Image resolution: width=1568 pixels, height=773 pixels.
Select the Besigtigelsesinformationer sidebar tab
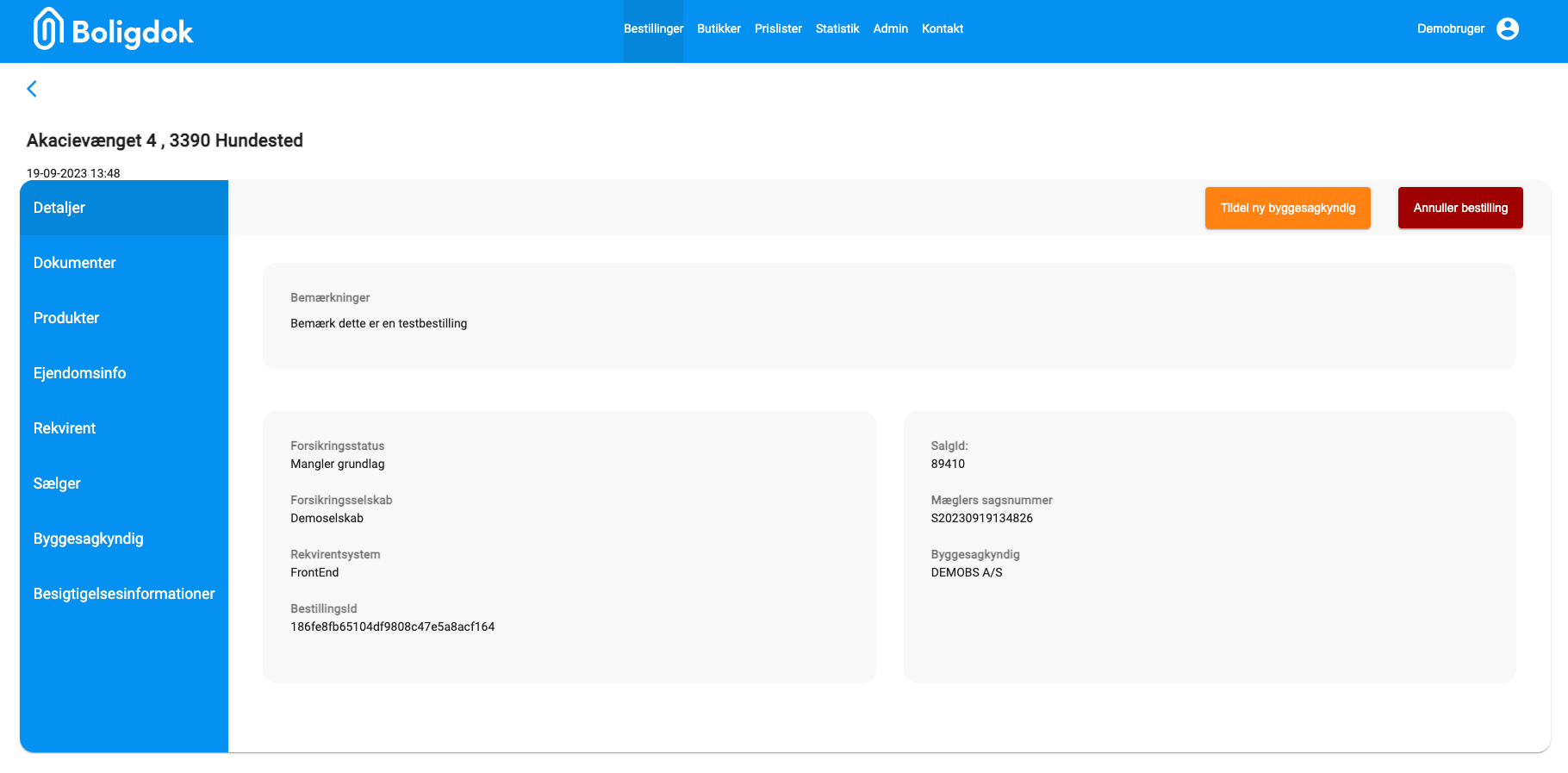(124, 594)
